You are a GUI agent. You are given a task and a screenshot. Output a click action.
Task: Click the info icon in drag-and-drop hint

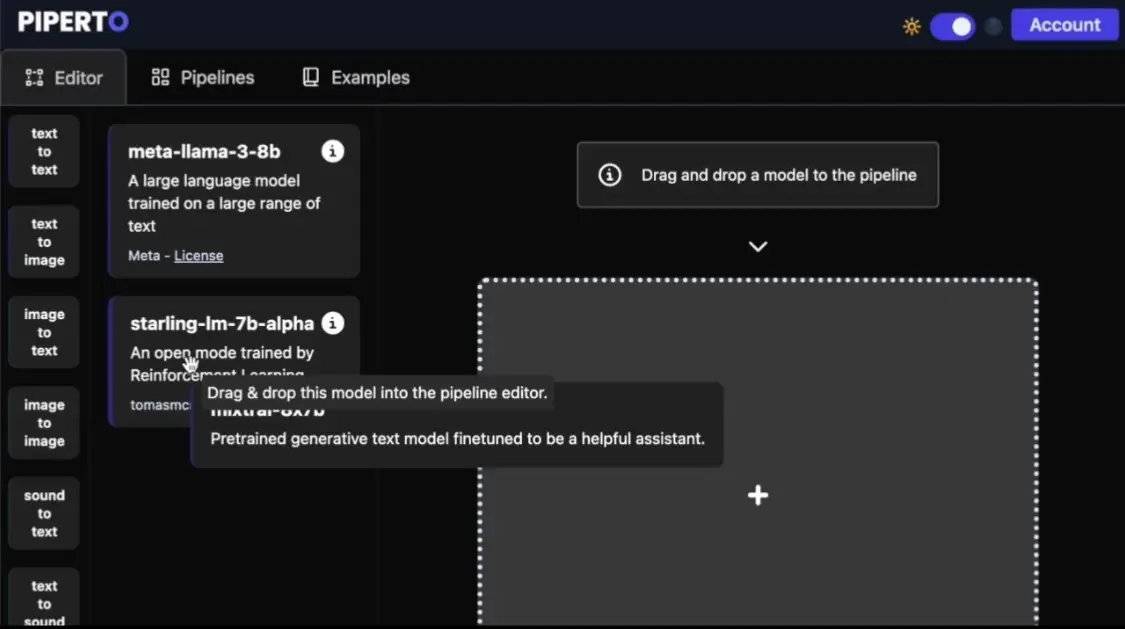(609, 175)
